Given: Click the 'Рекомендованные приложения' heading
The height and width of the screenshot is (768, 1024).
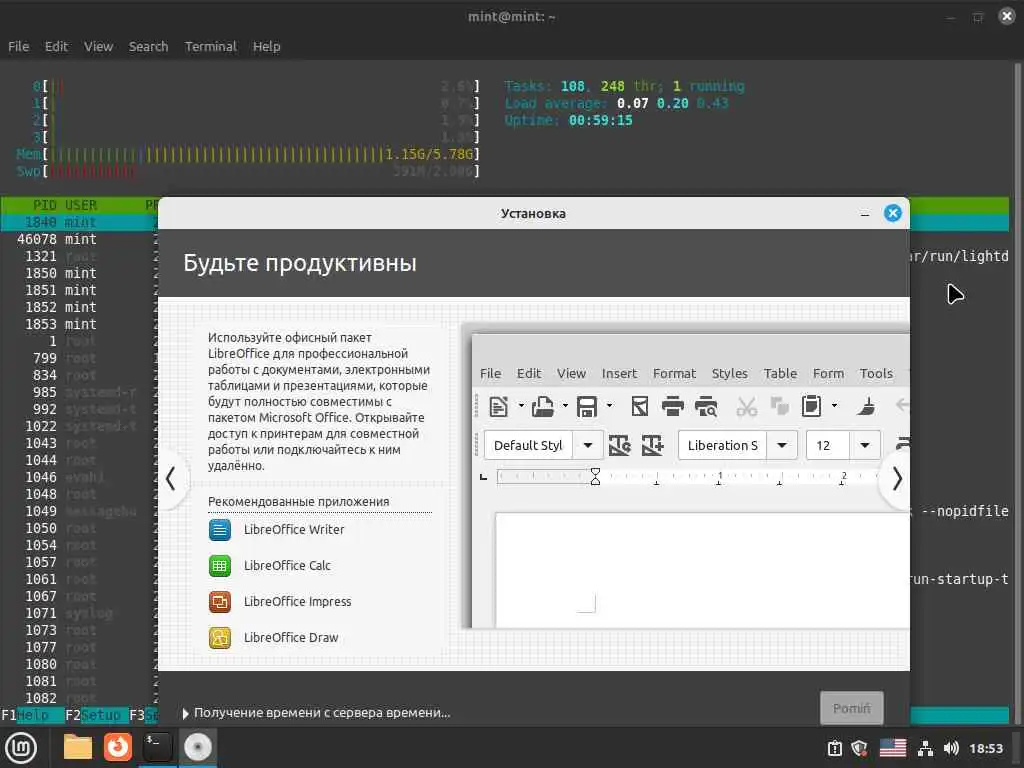Looking at the screenshot, I should 298,502.
